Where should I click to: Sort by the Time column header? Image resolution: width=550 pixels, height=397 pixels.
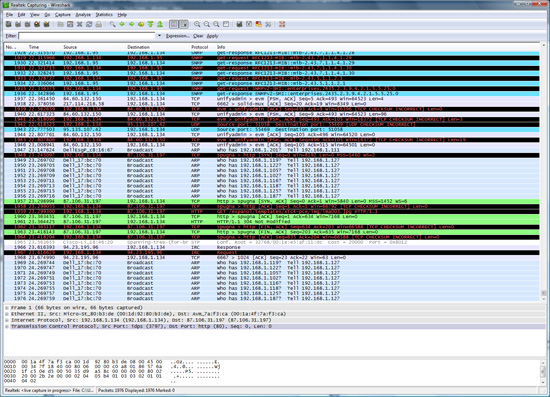(44, 47)
